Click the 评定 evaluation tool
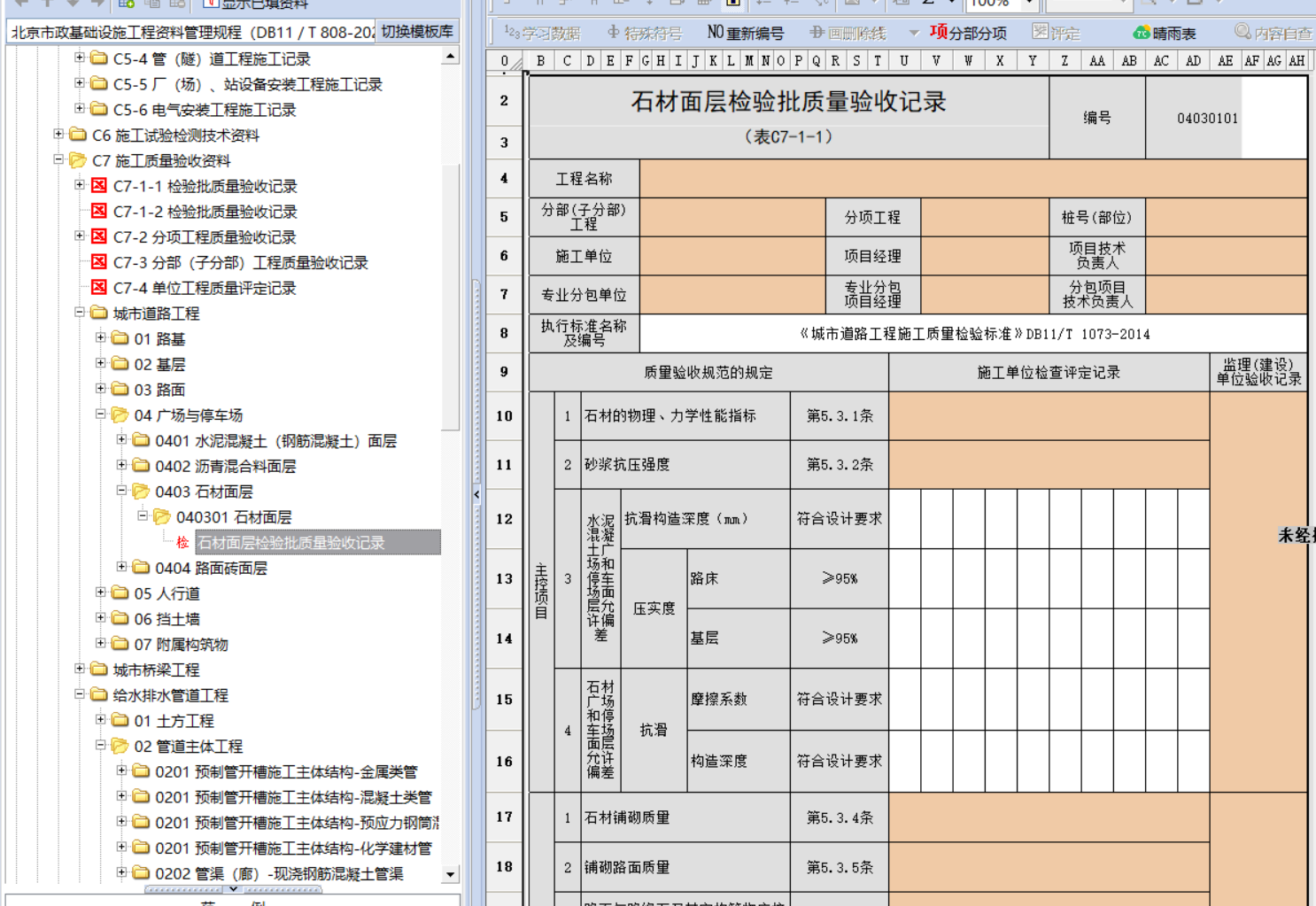The image size is (1316, 906). click(1057, 33)
